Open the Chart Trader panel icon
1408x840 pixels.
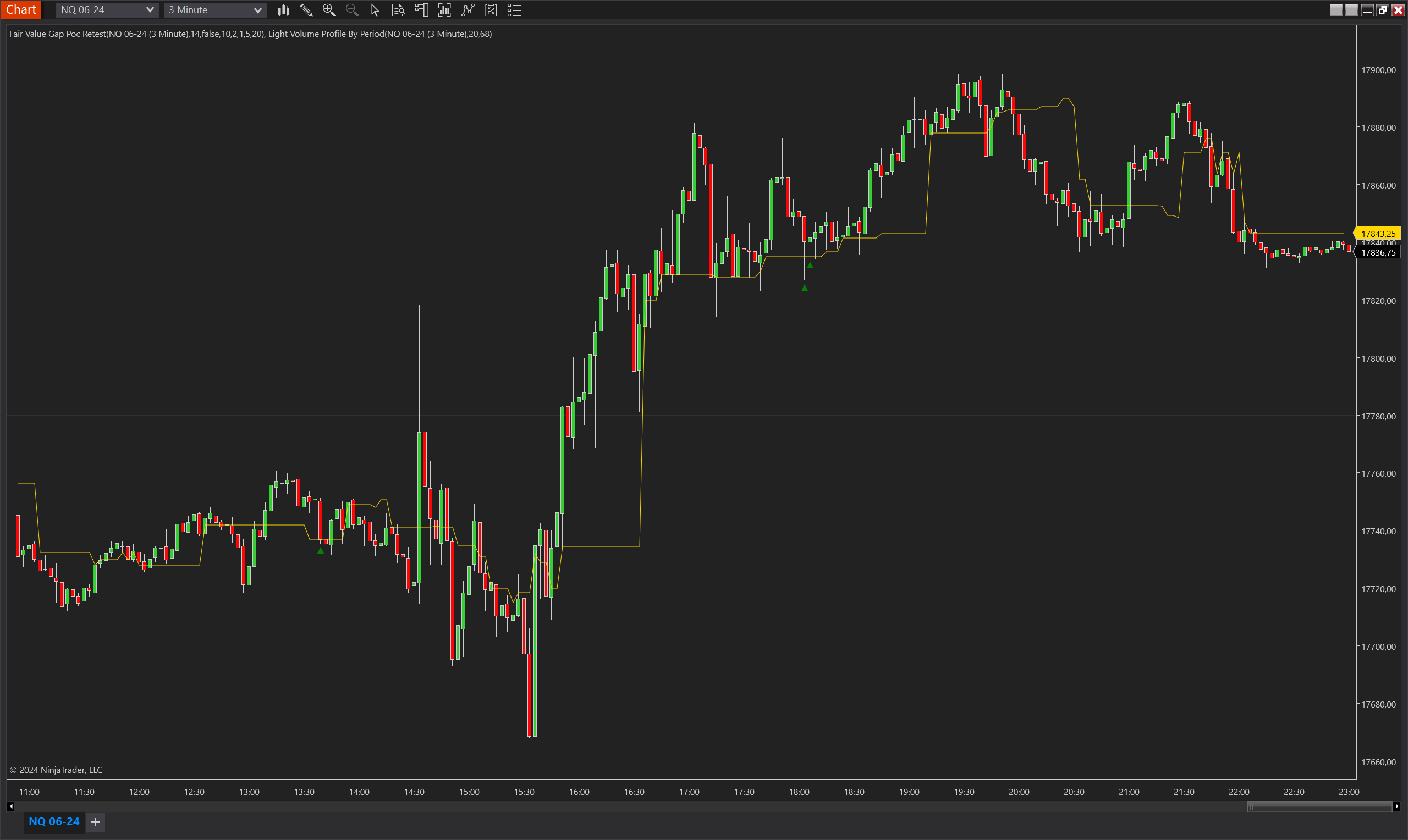[x=421, y=10]
